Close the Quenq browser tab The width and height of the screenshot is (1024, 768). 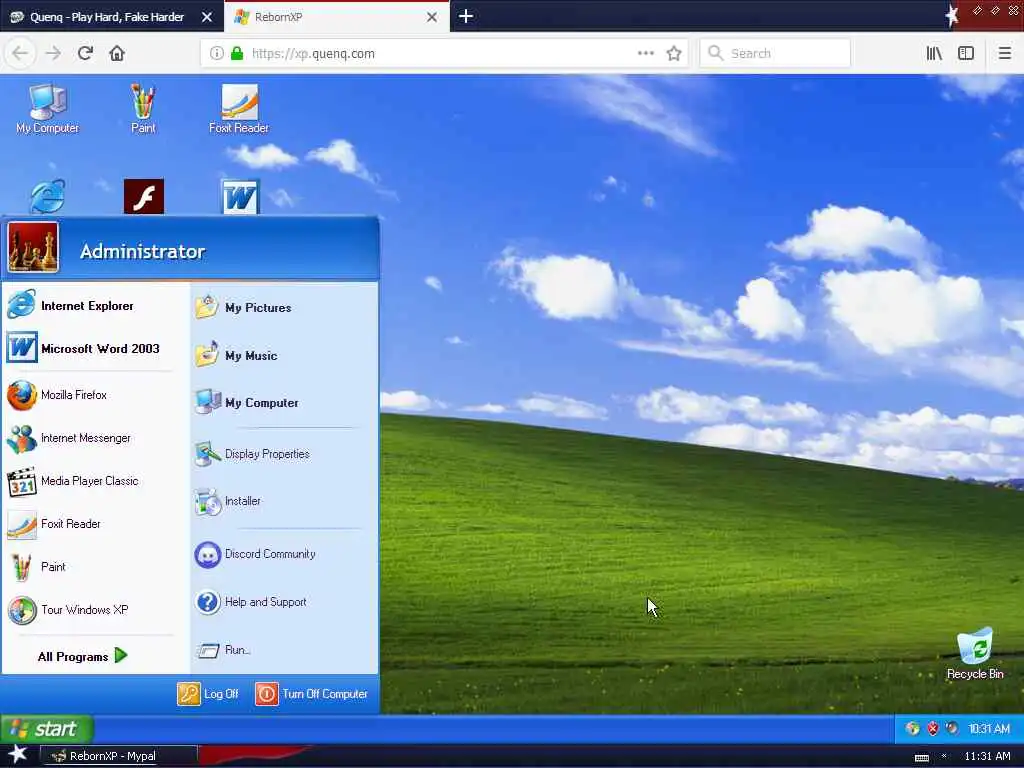pyautogui.click(x=207, y=17)
